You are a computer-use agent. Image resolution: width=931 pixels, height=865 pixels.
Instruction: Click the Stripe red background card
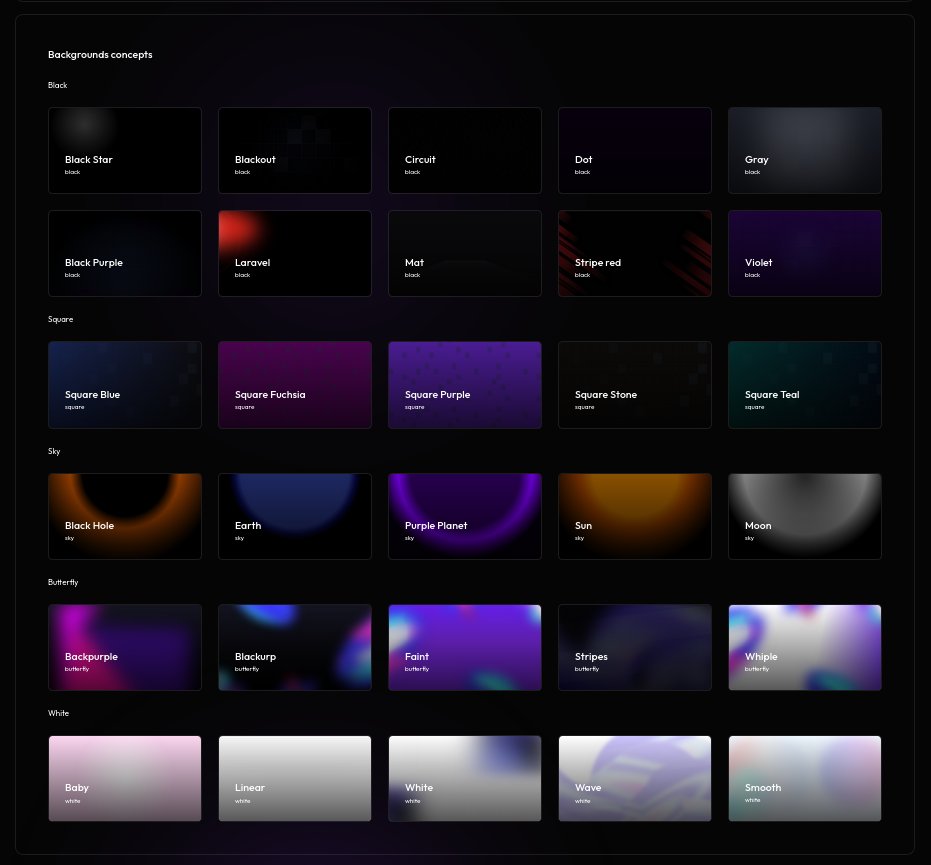coord(635,253)
